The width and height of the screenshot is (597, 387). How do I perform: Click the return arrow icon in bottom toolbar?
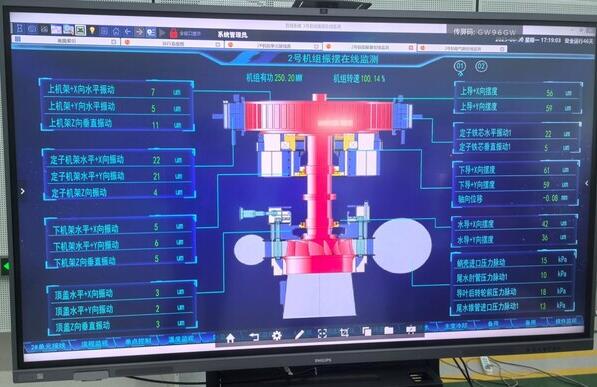254,336
